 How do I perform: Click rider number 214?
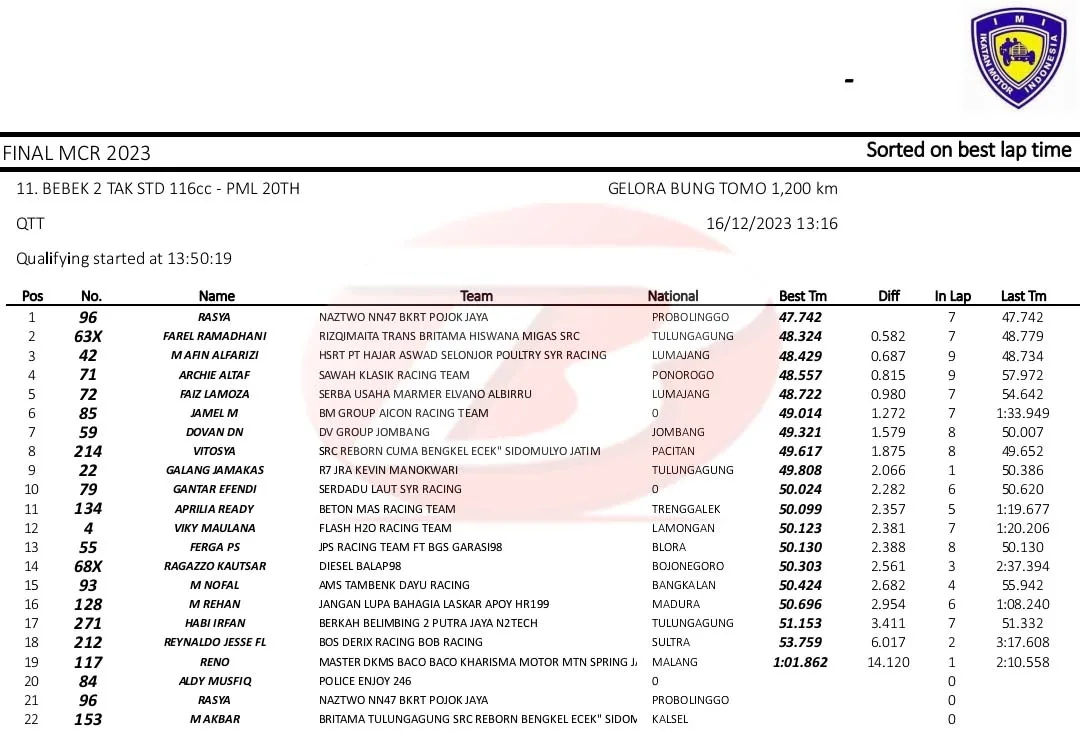click(88, 451)
